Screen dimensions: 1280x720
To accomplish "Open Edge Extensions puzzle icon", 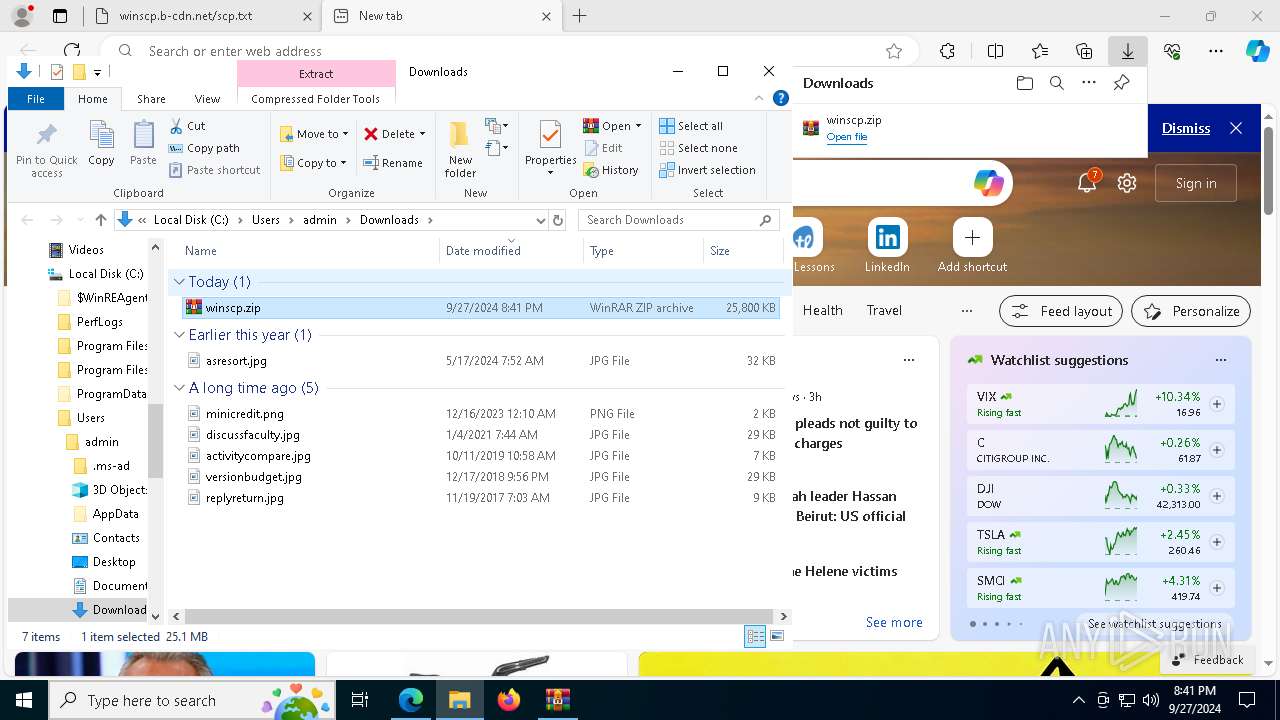I will [948, 51].
